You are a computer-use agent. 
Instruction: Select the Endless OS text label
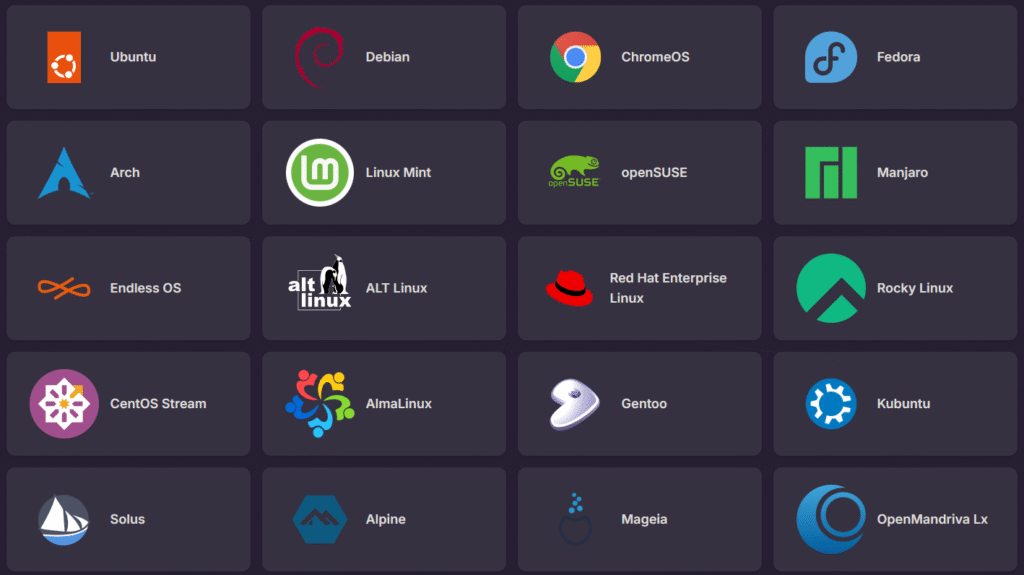146,288
